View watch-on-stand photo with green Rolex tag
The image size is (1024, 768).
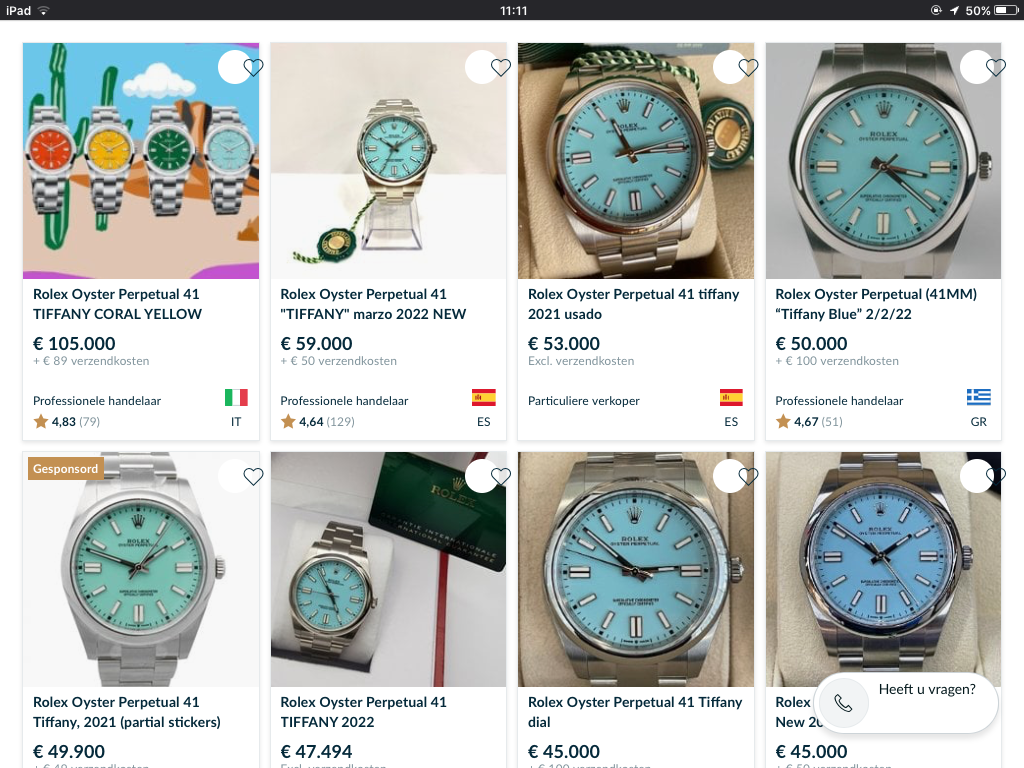click(x=388, y=160)
